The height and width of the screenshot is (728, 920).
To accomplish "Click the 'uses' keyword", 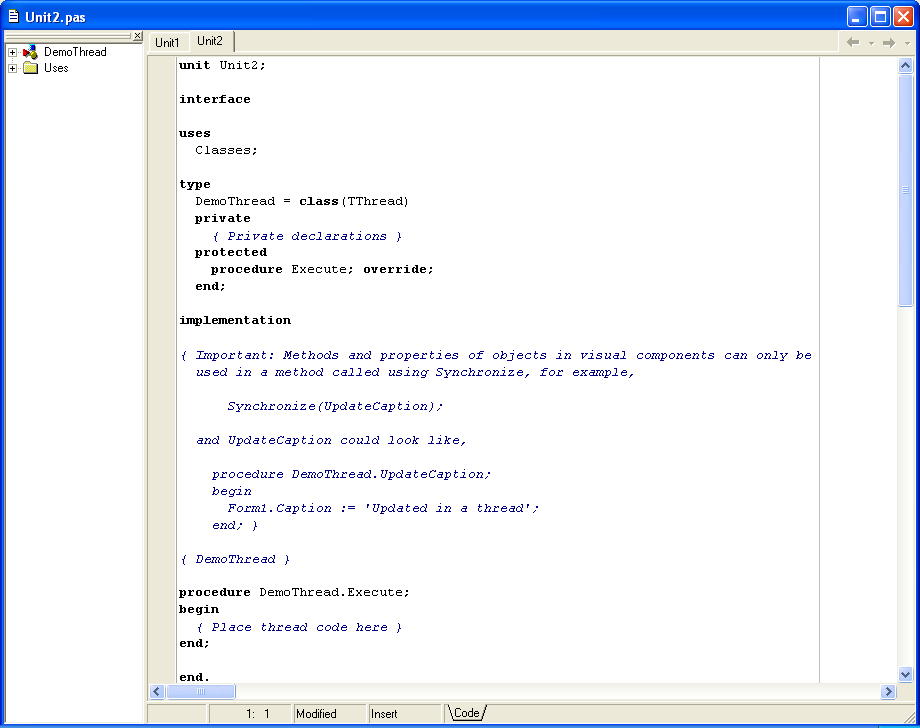I will [195, 133].
